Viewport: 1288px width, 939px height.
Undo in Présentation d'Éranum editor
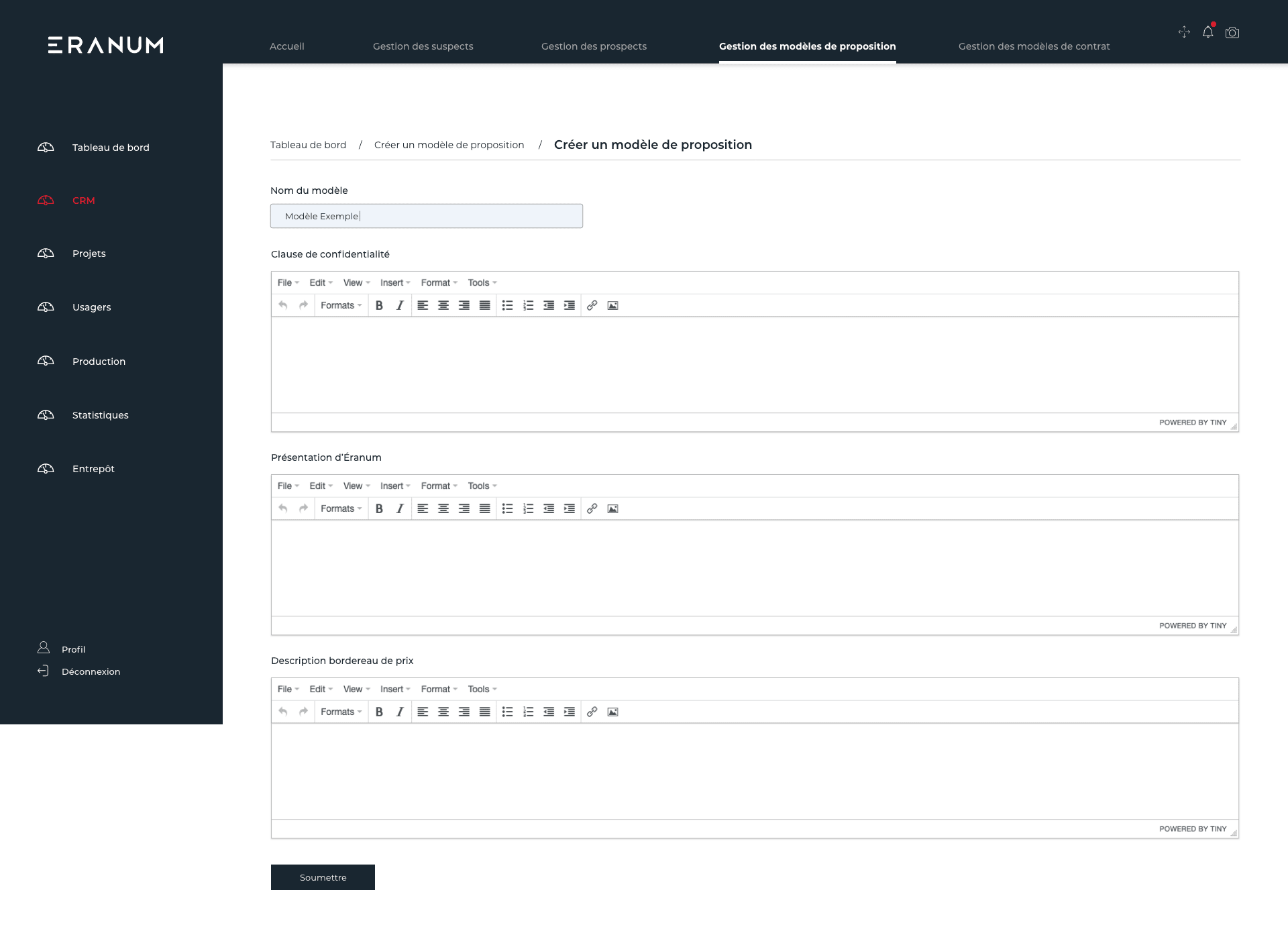click(283, 508)
